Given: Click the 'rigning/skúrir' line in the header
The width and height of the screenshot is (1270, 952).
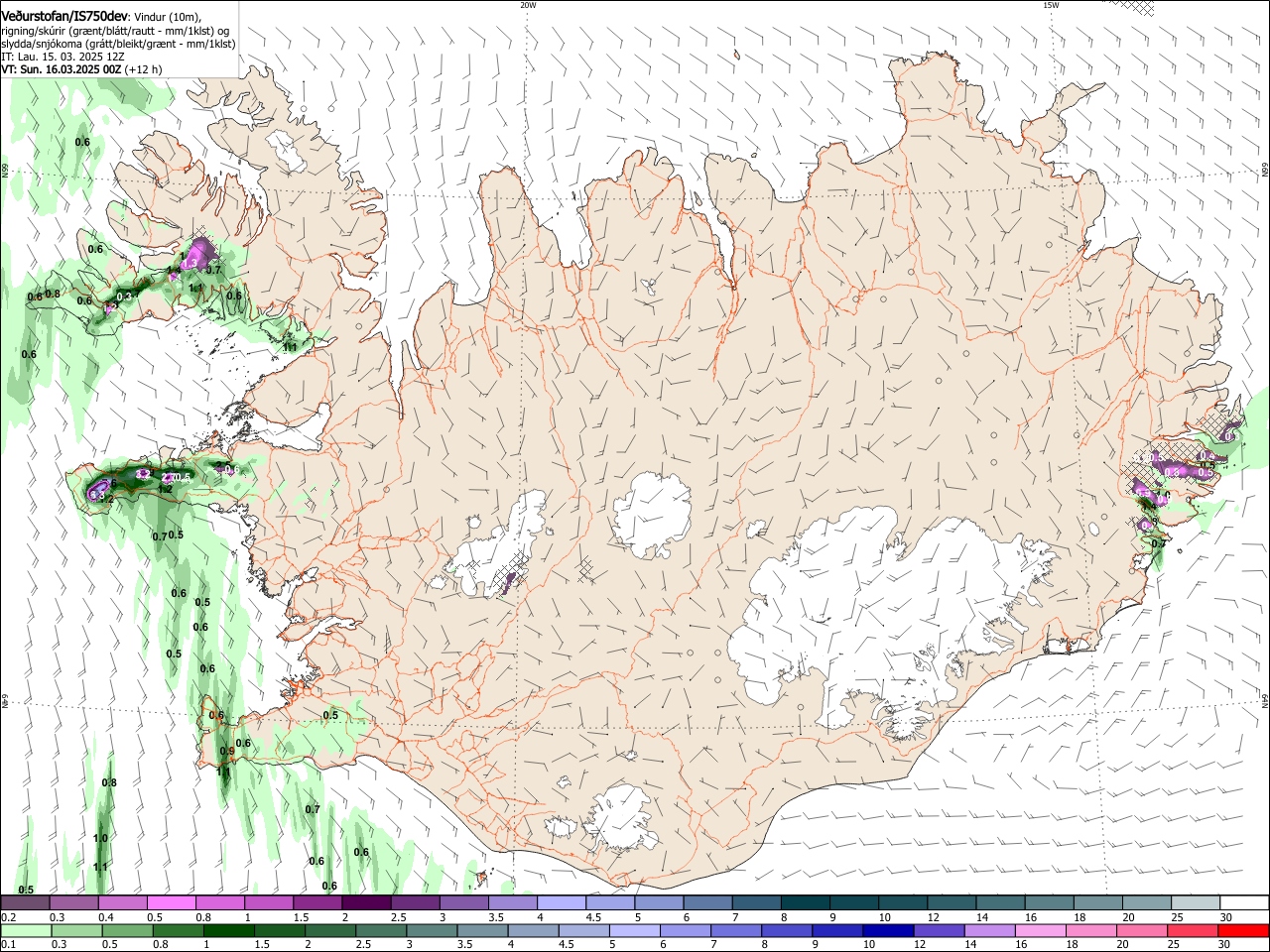Looking at the screenshot, I should tap(115, 31).
